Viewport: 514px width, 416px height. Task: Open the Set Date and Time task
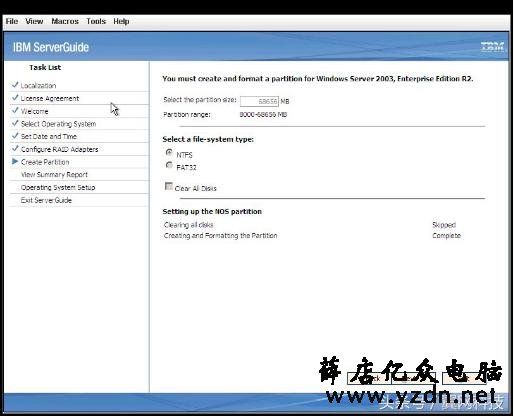49,137
